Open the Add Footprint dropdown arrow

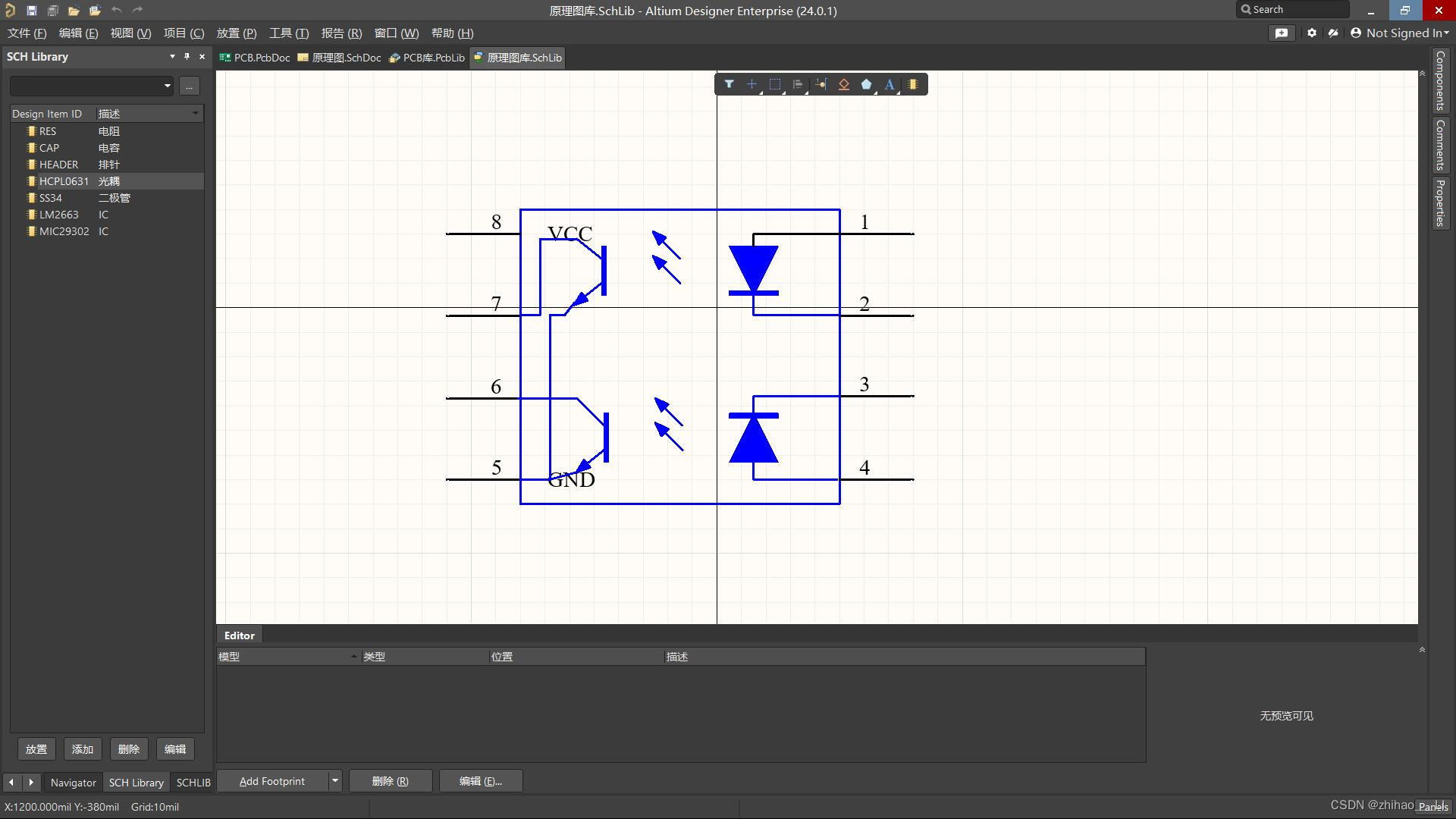pos(334,781)
